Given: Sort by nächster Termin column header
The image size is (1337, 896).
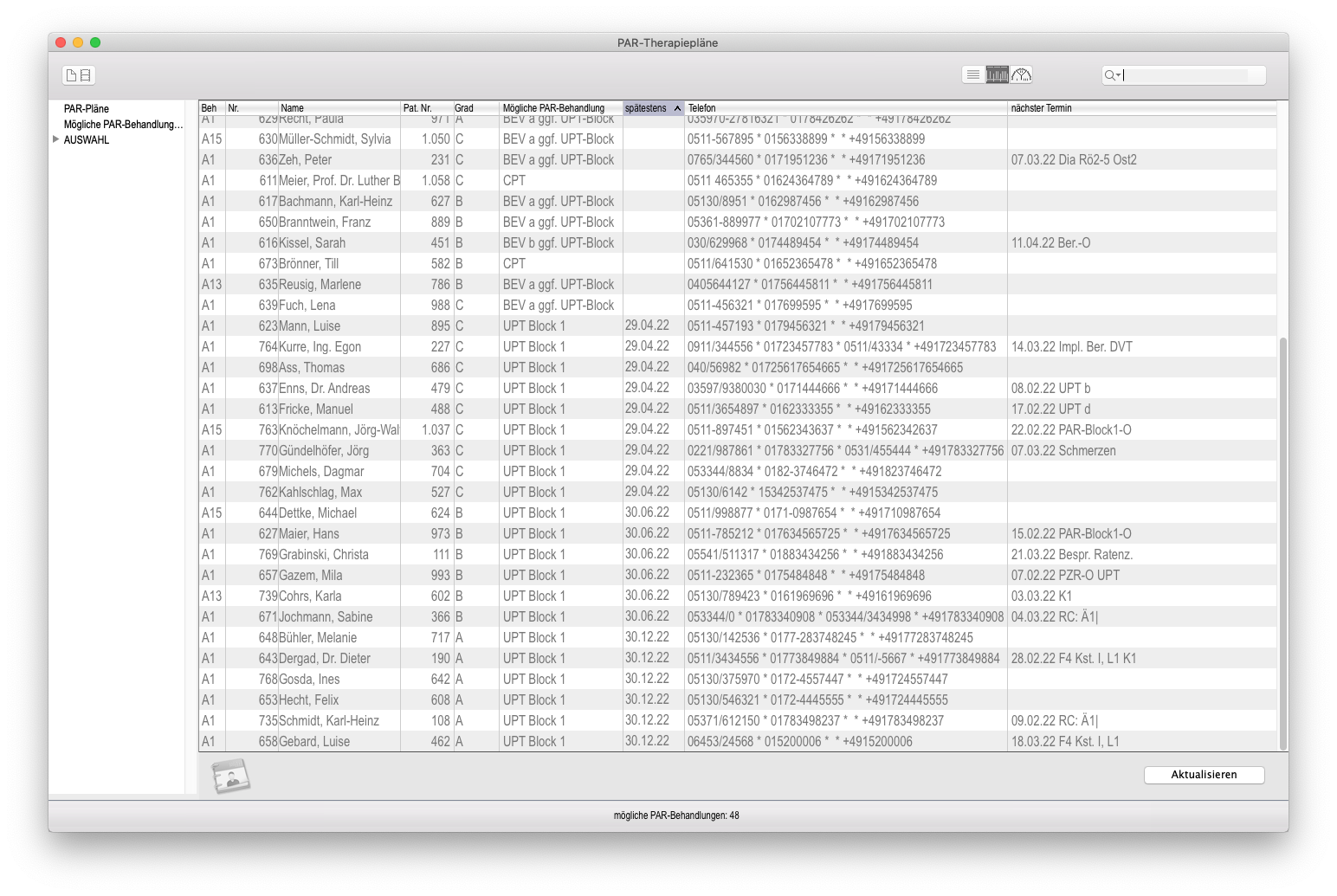Looking at the screenshot, I should pos(1140,108).
